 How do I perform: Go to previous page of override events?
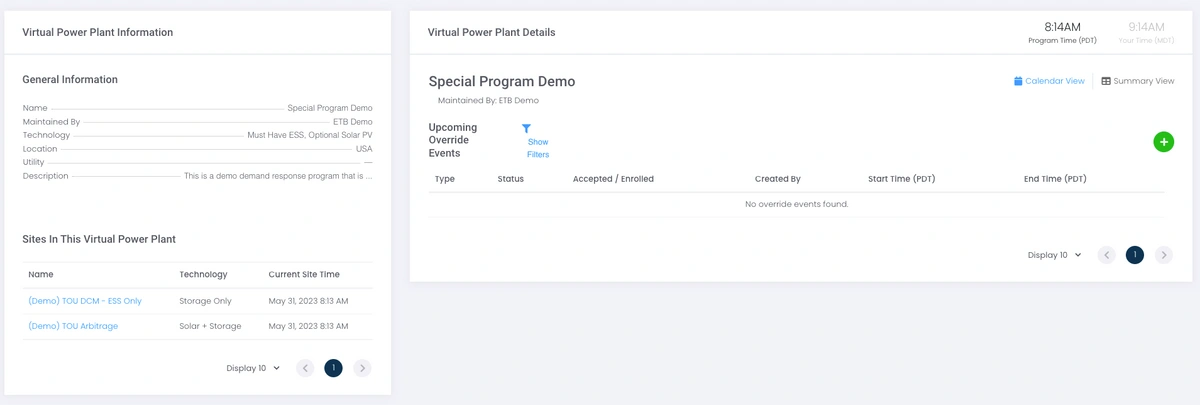pyautogui.click(x=1106, y=255)
